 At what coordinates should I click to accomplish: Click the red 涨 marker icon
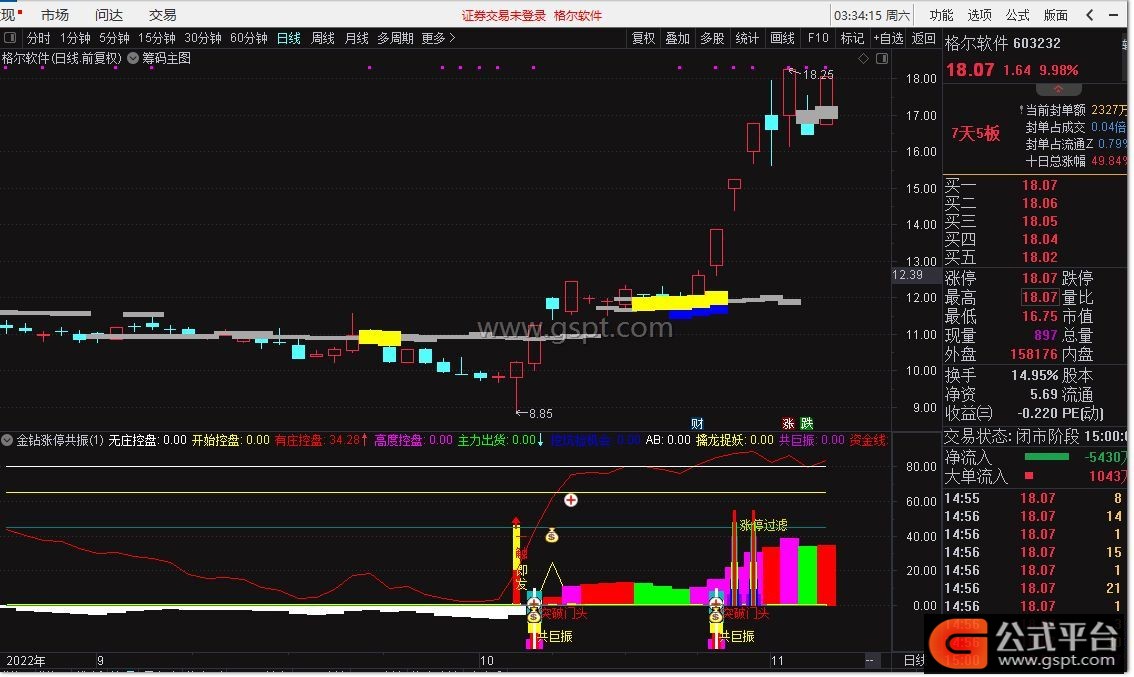pyautogui.click(x=788, y=424)
